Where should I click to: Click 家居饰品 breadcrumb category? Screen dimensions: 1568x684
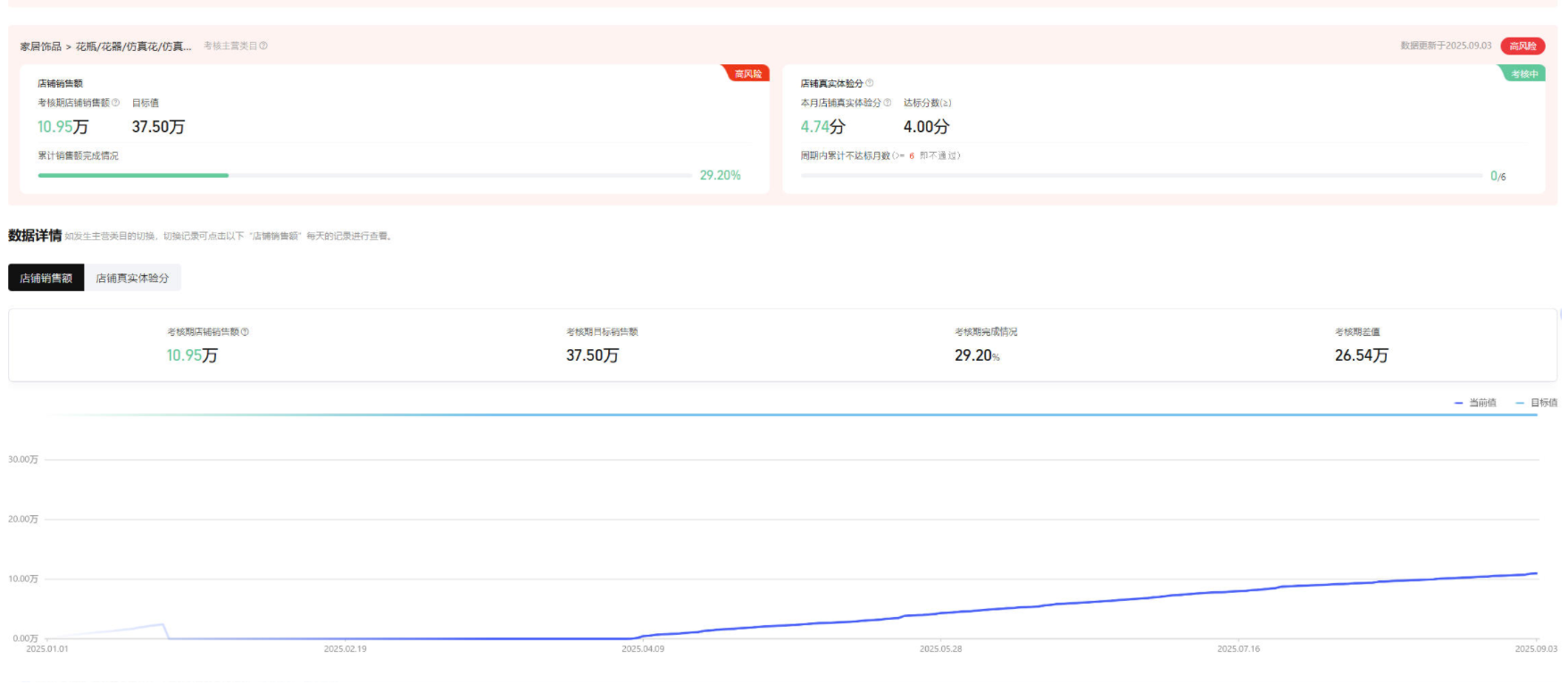click(41, 46)
